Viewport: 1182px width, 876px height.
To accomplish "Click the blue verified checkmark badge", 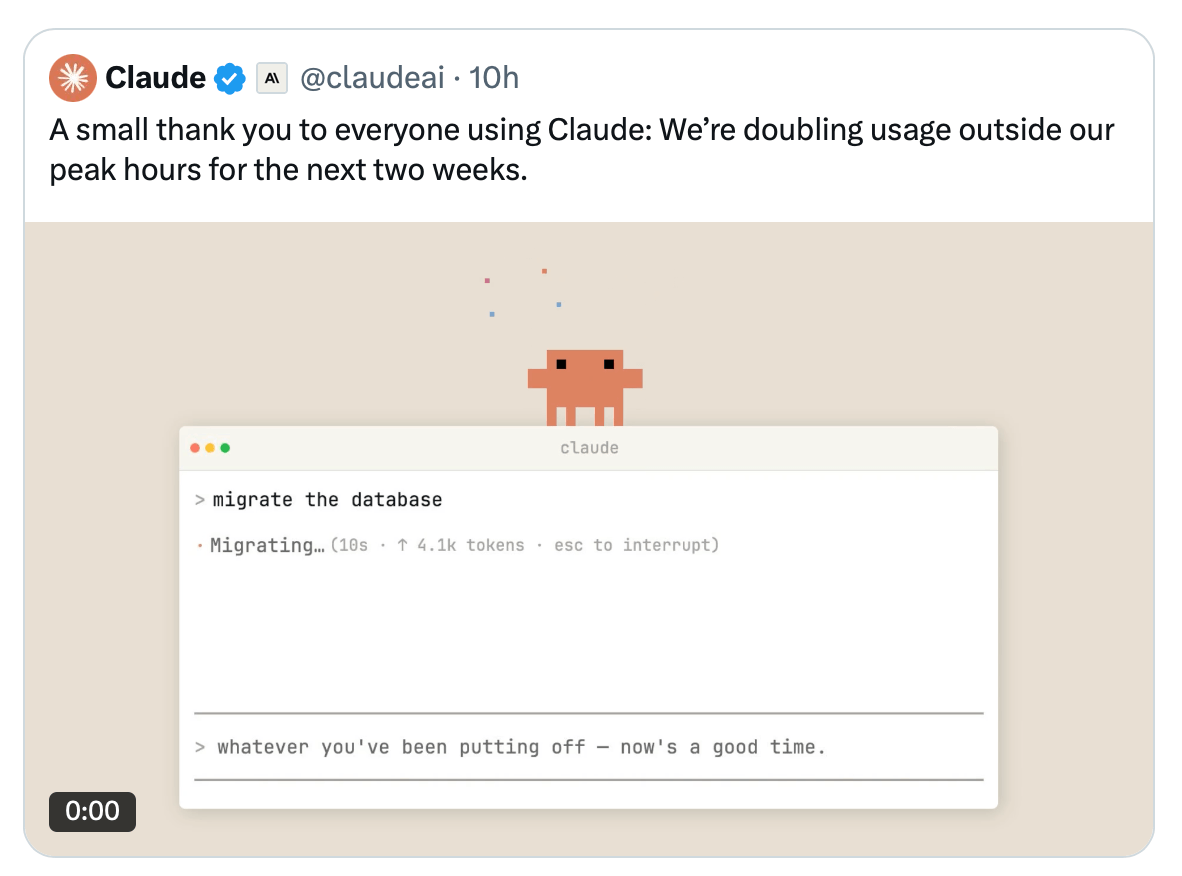I will click(230, 78).
